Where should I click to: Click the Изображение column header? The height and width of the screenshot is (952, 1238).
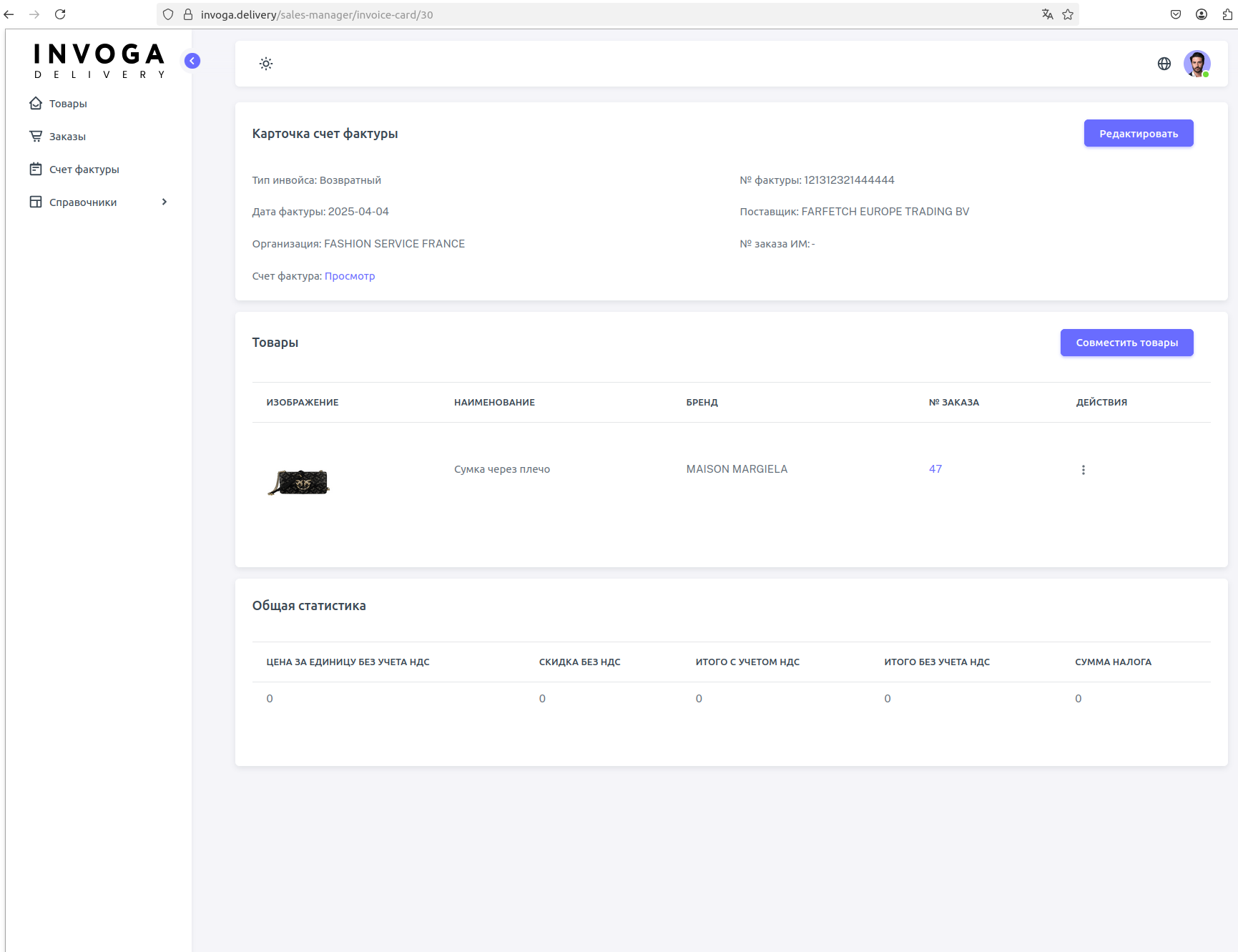tap(303, 403)
